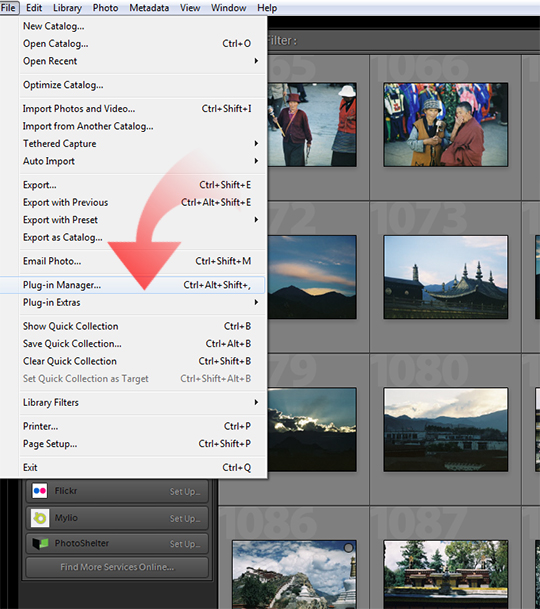Select Save Quick Collection...

pos(133,343)
